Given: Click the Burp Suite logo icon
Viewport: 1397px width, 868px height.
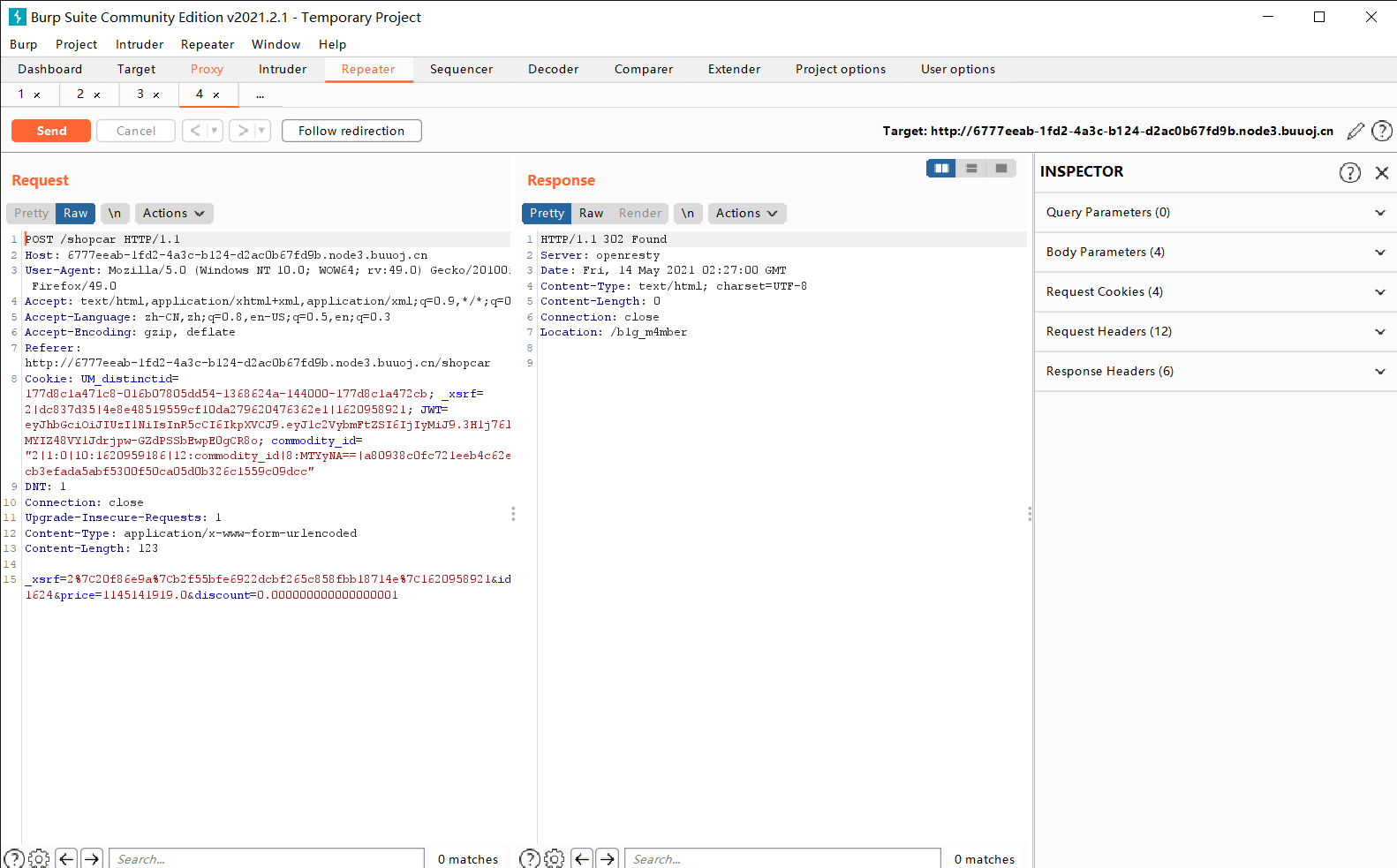Looking at the screenshot, I should point(18,17).
